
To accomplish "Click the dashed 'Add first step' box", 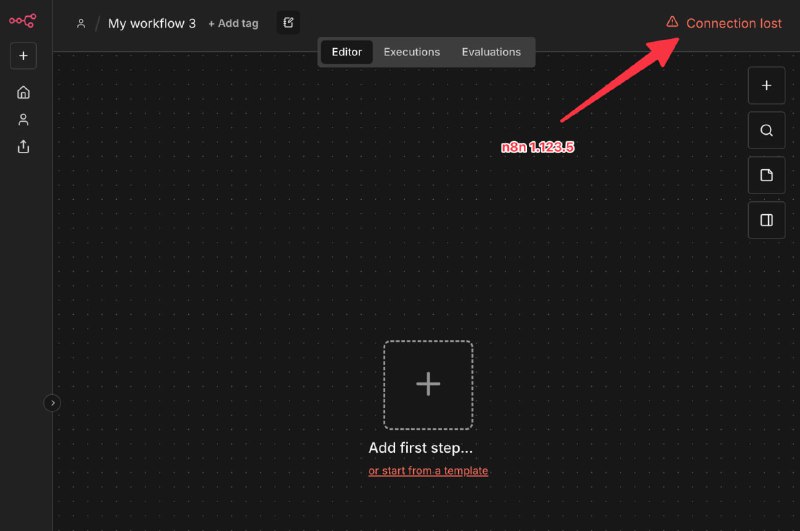I will tap(428, 385).
